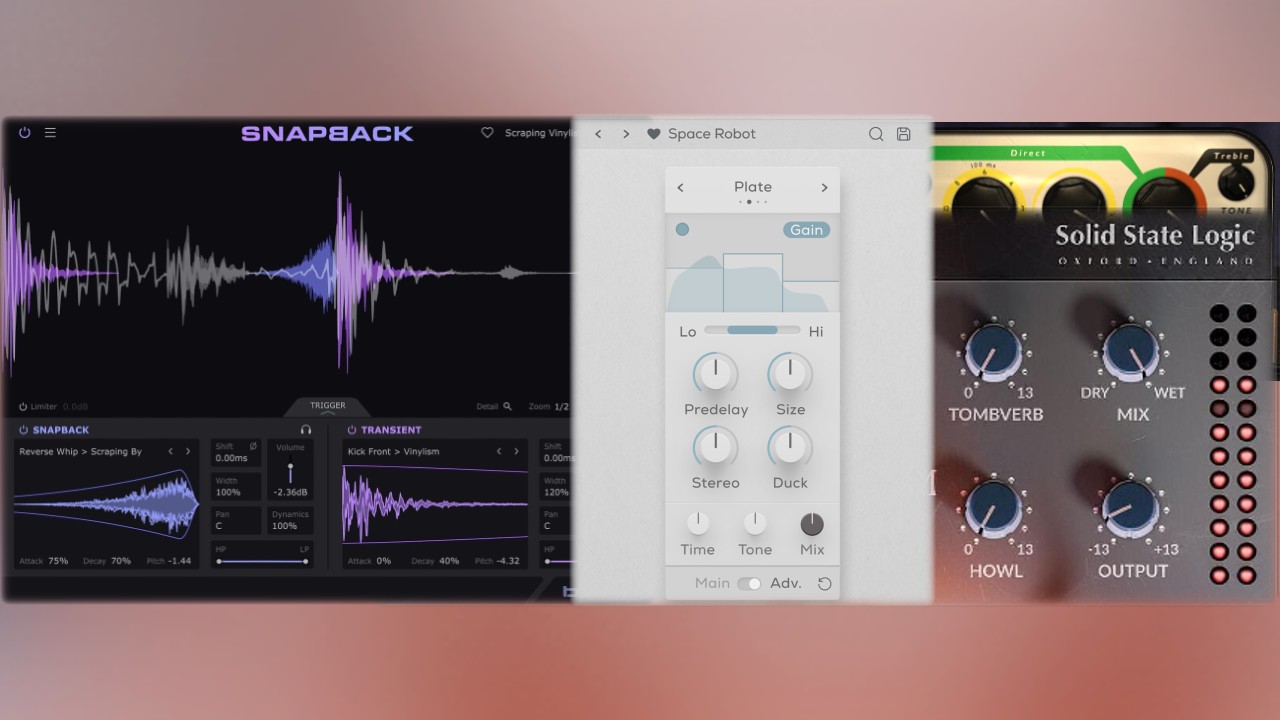Click the Scraping Vinyl preset name
The height and width of the screenshot is (720, 1280).
click(540, 133)
